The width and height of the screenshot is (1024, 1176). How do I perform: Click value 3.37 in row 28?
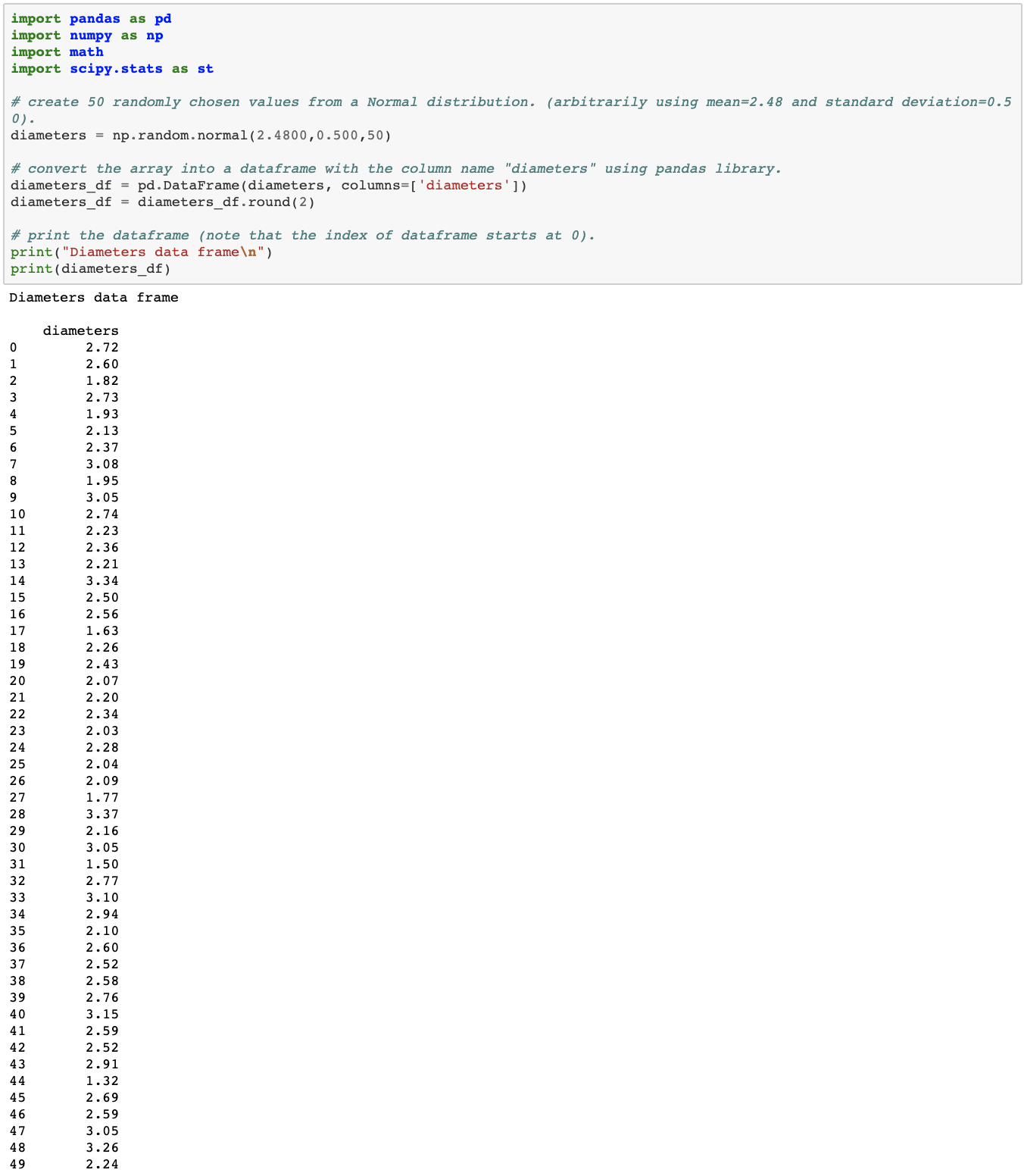pos(102,815)
